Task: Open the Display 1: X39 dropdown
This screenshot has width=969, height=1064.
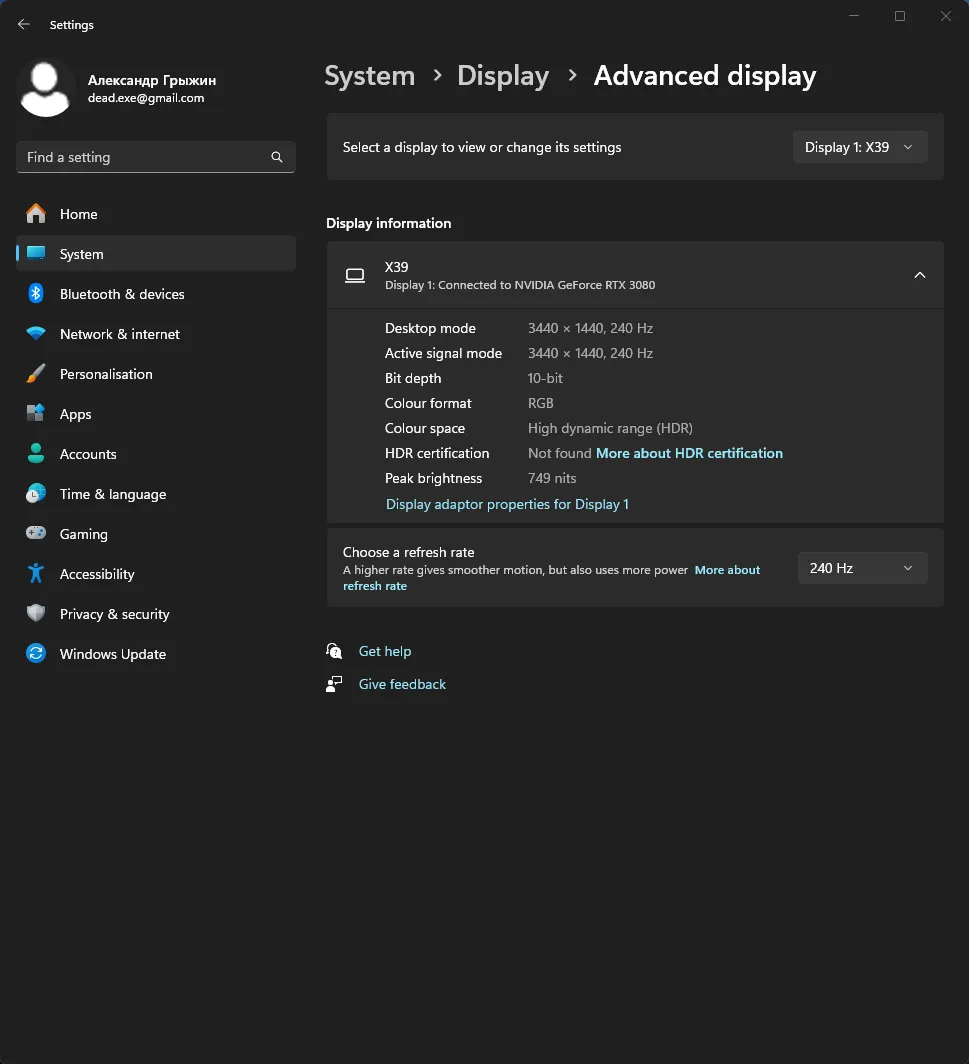Action: [x=859, y=147]
